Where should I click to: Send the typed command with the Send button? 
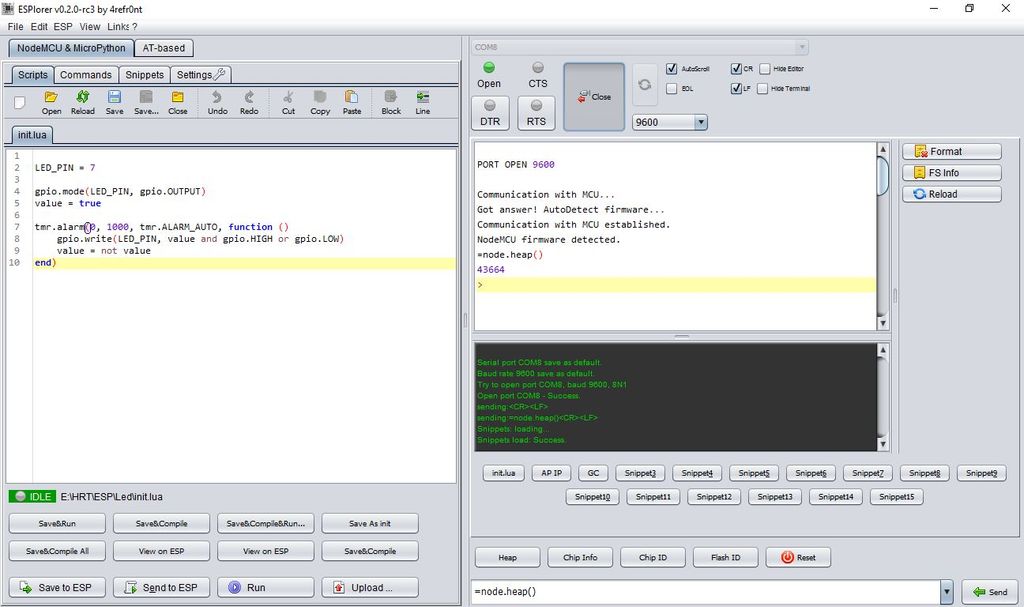990,592
